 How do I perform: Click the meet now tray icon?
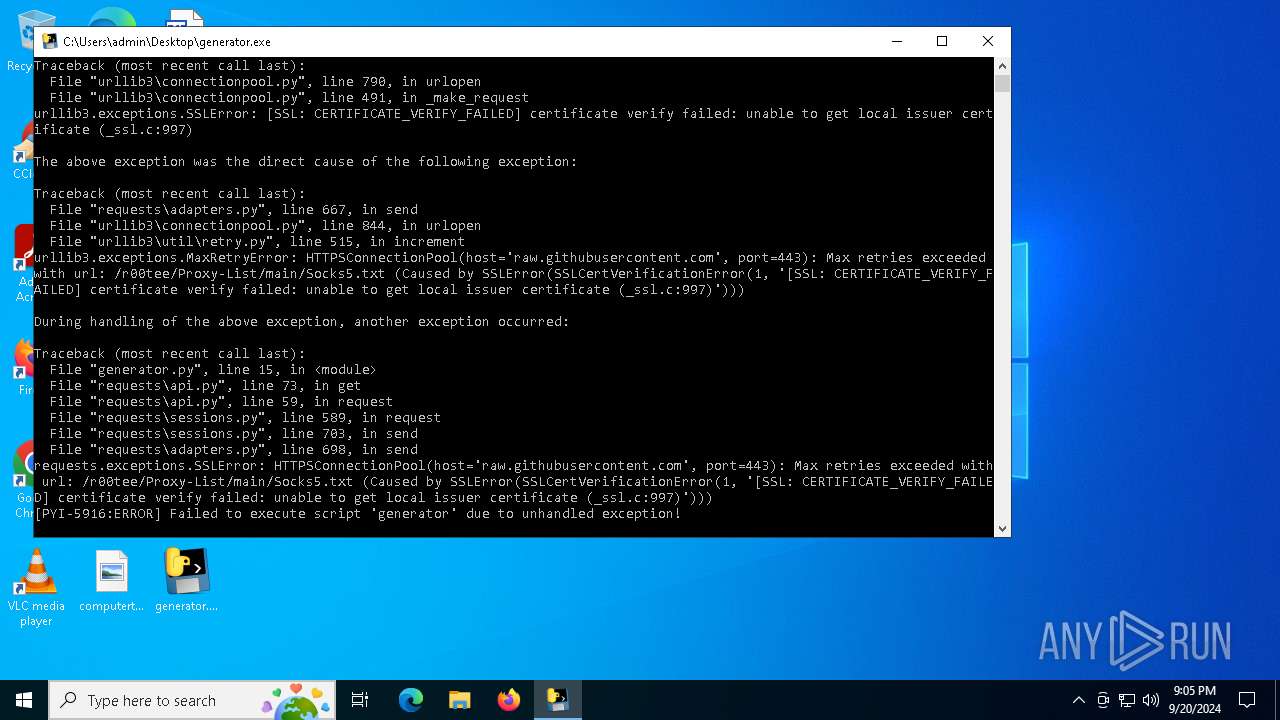coord(1103,700)
